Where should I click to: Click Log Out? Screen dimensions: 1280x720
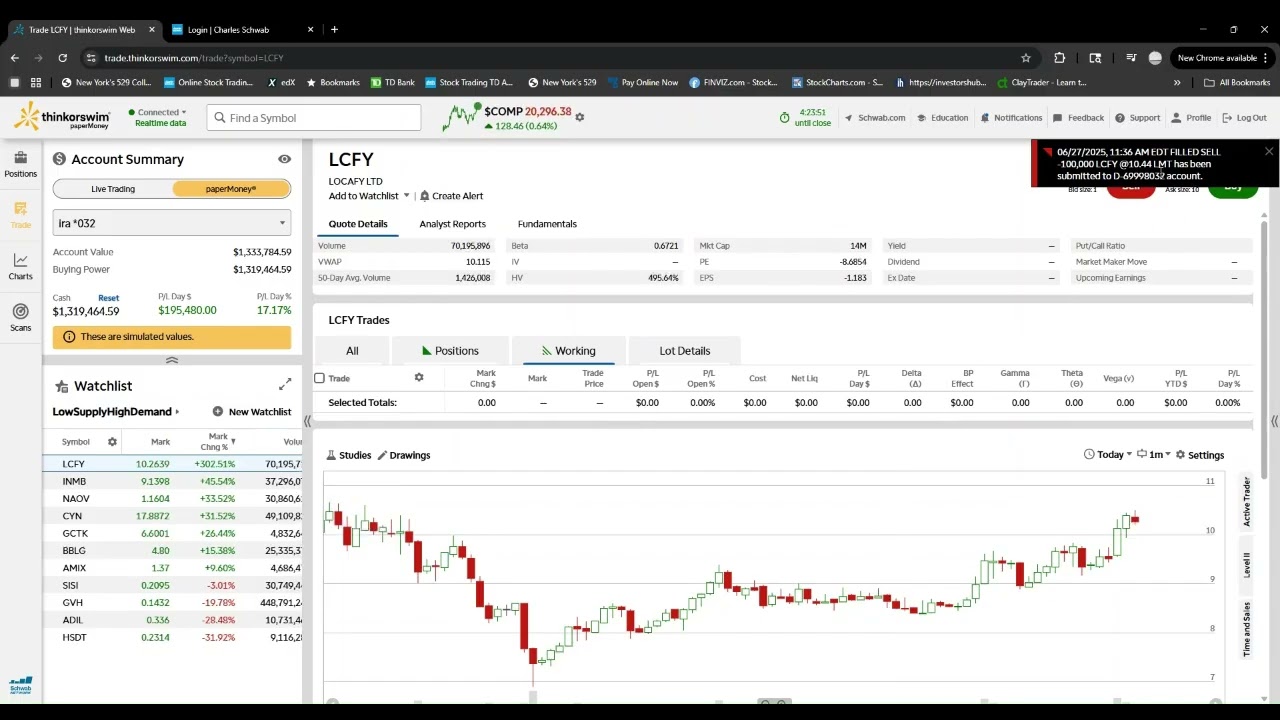tap(1244, 118)
